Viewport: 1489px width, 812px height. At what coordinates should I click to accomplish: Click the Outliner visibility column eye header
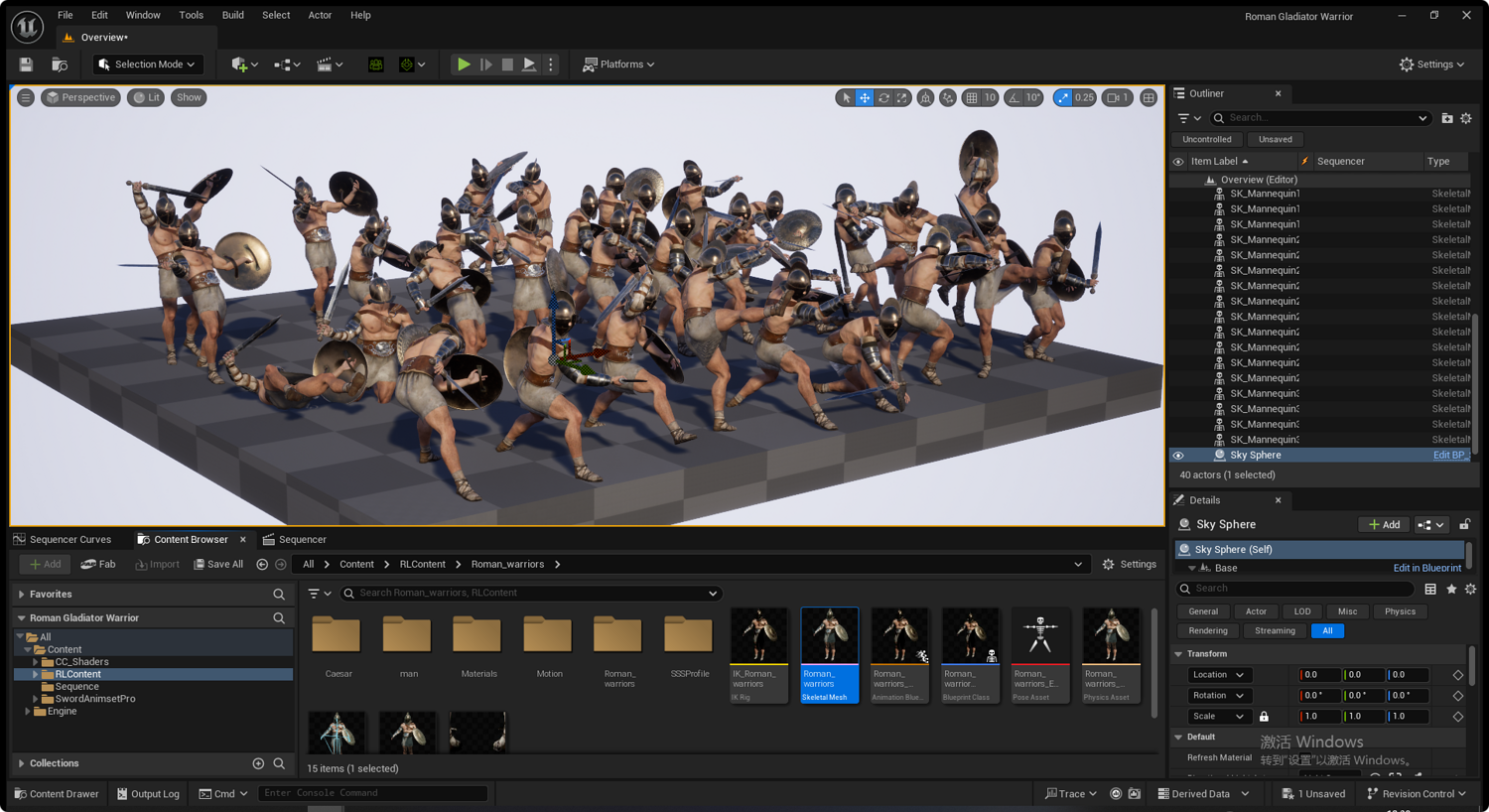[1178, 162]
